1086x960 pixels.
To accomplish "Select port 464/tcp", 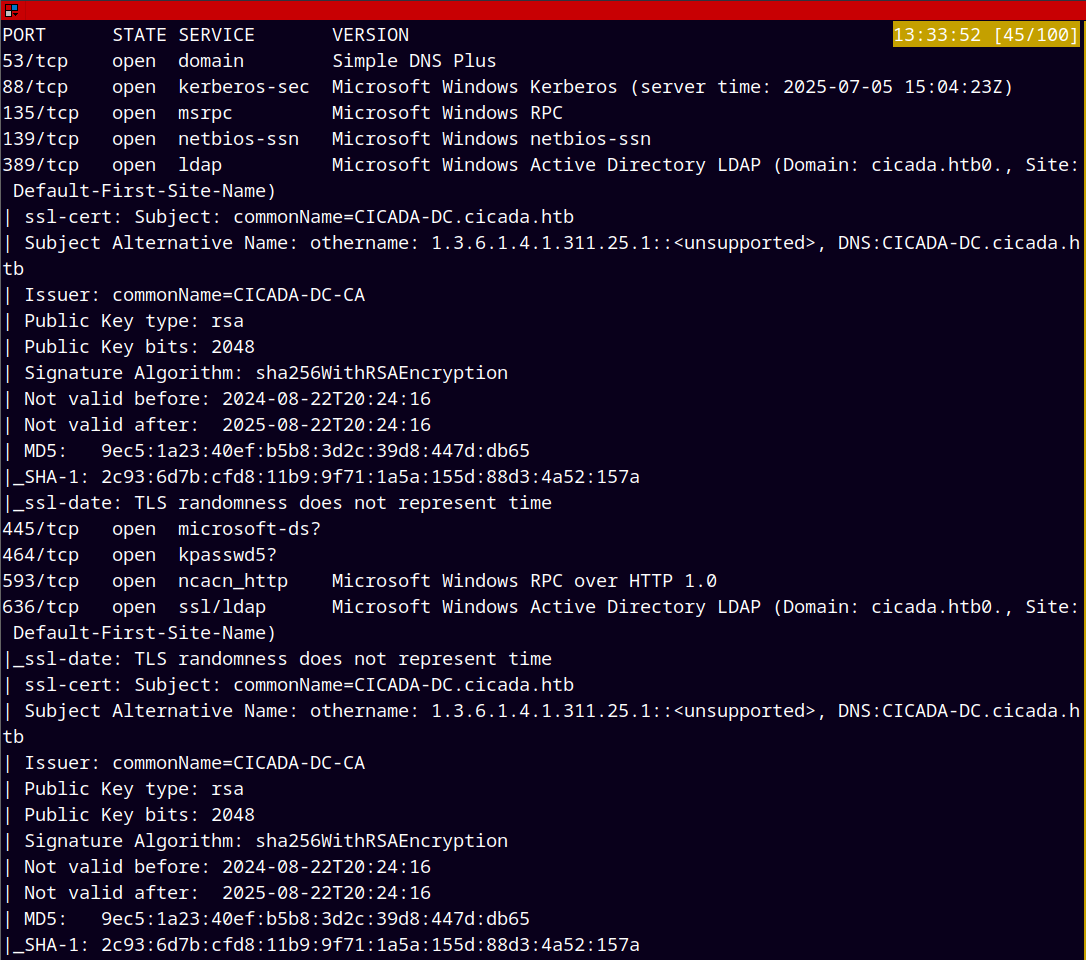I will (x=41, y=555).
